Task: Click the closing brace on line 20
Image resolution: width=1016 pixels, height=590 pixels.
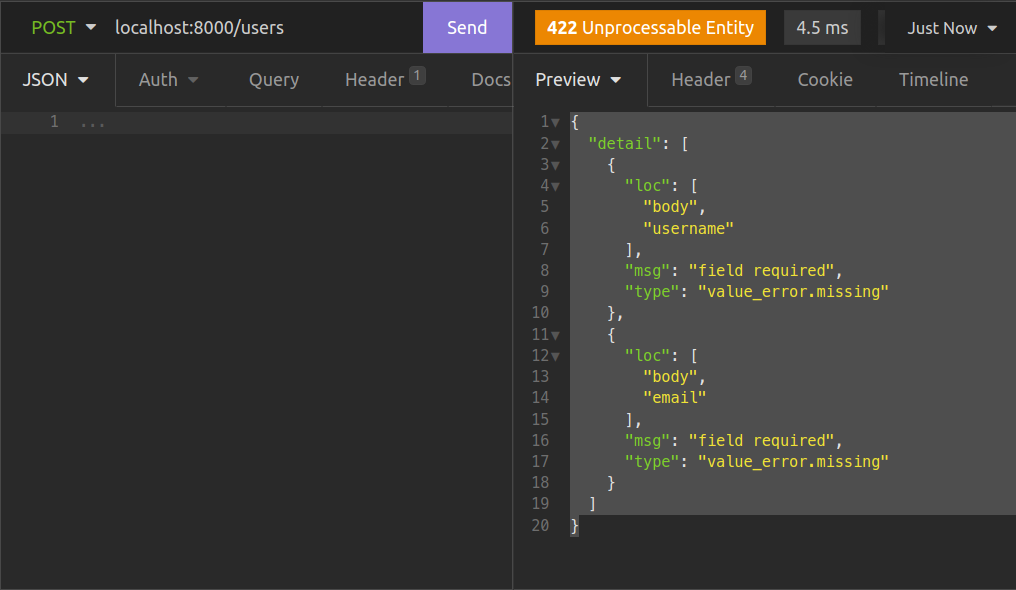Action: [x=574, y=526]
